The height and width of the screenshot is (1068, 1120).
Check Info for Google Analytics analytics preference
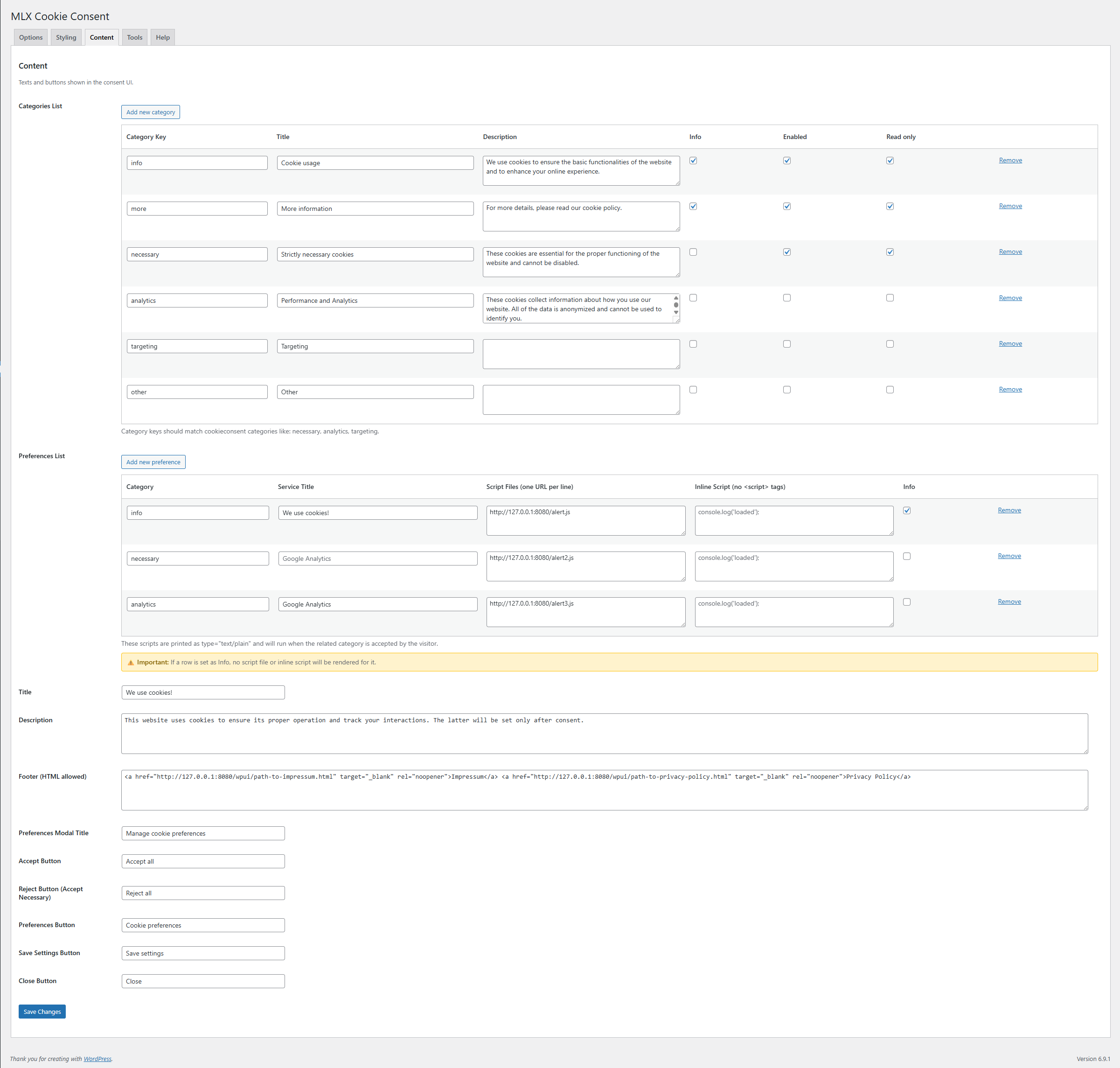[x=906, y=602]
